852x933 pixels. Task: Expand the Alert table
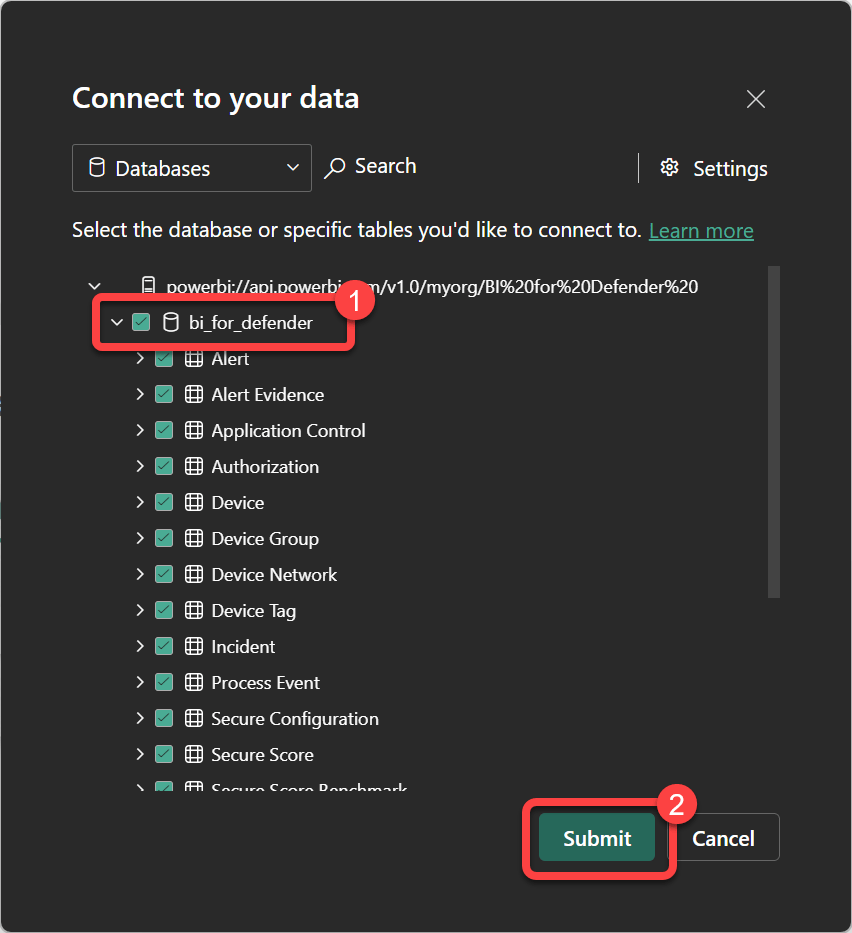point(140,358)
